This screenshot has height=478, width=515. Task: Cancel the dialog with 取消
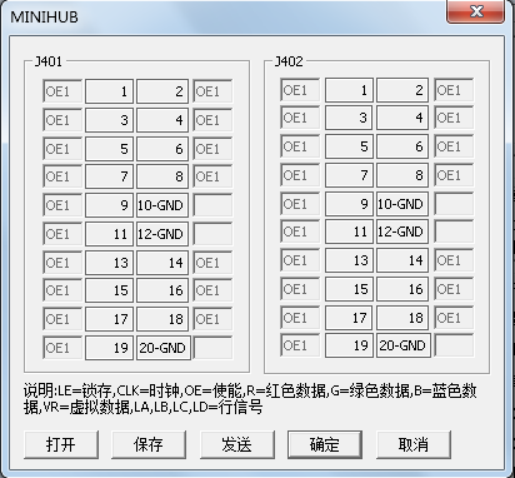click(414, 445)
